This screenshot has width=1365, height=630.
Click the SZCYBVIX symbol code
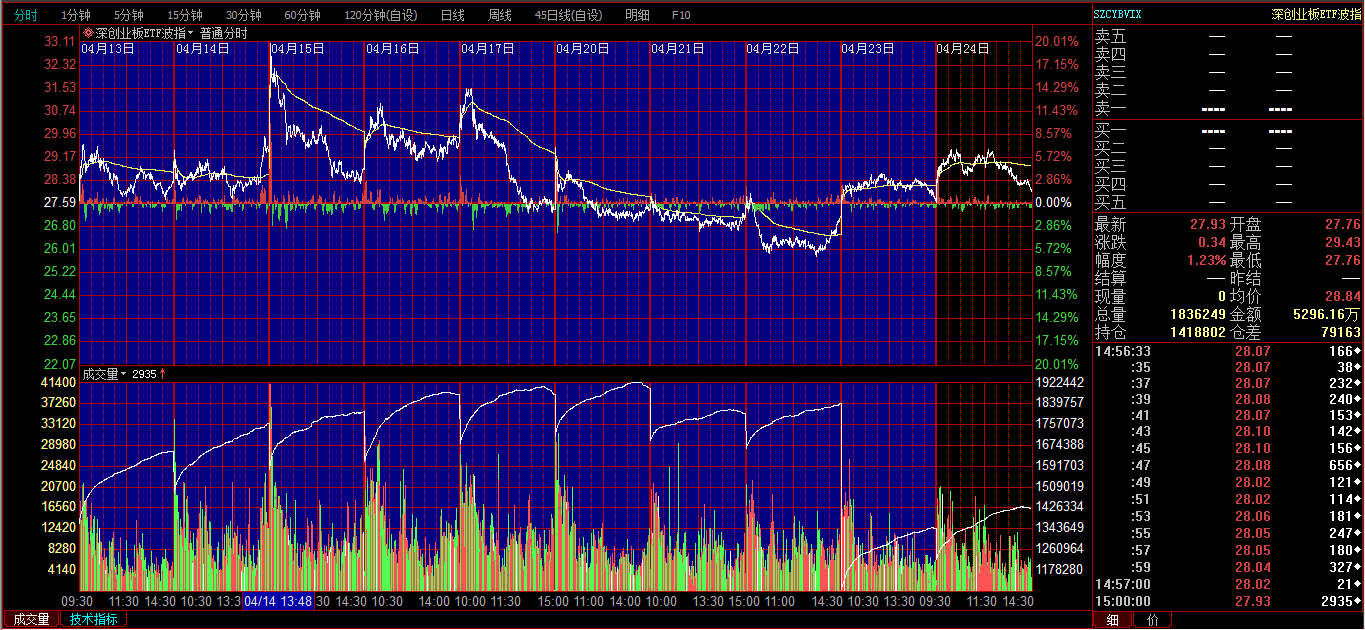(1117, 14)
